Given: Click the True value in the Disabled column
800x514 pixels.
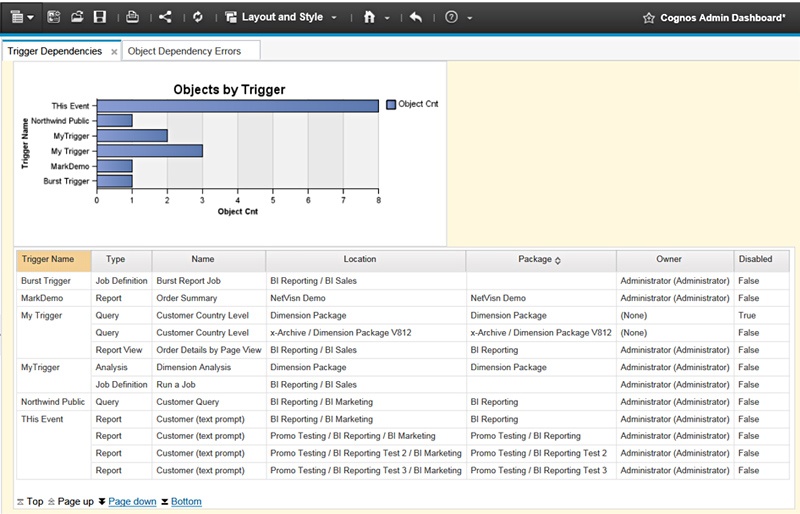Looking at the screenshot, I should 747,315.
